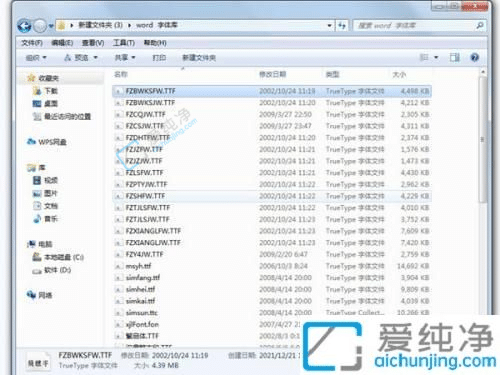
Task: Click the scrollbar up arrow in file list
Action: (482, 72)
